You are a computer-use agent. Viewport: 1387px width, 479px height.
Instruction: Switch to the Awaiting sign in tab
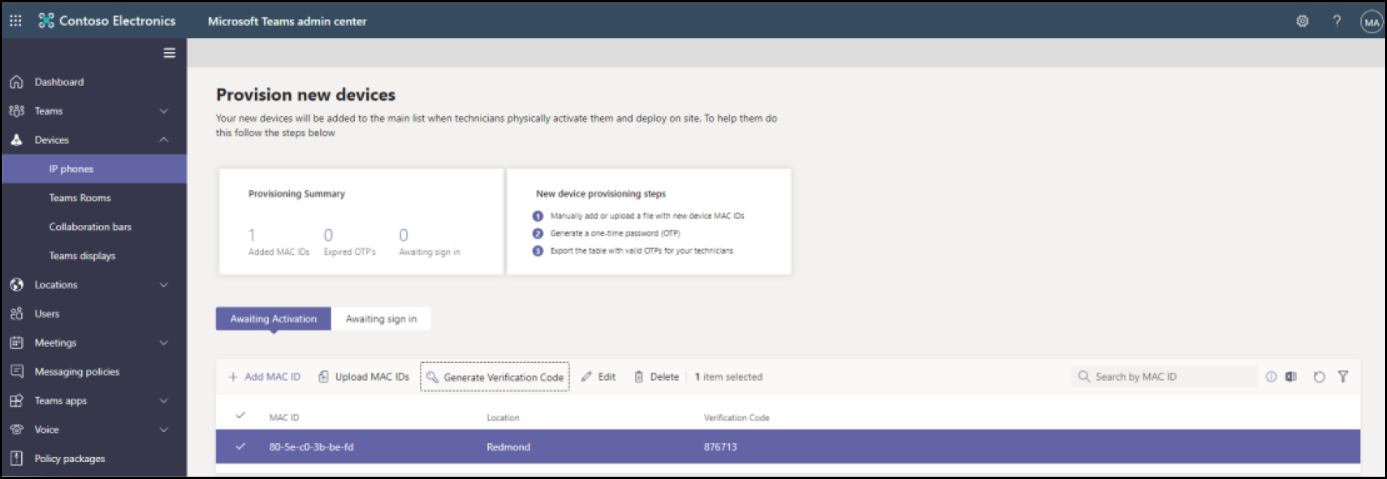pyautogui.click(x=381, y=319)
